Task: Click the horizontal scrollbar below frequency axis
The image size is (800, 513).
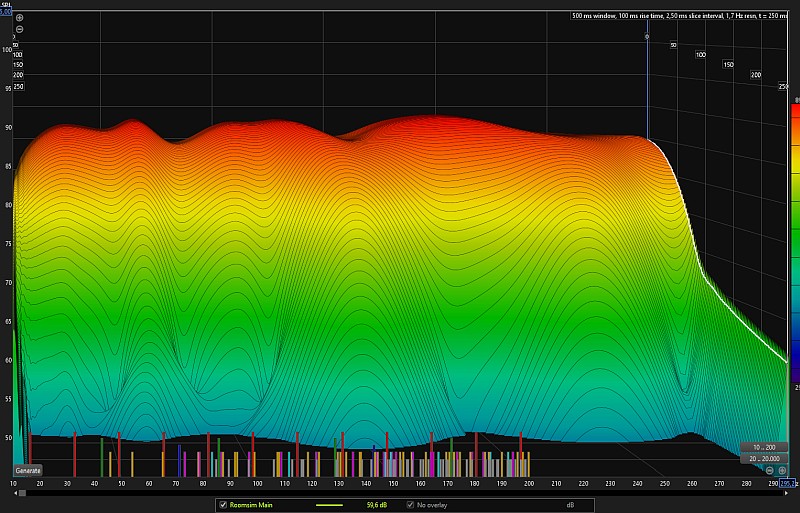Action: click(x=401, y=493)
